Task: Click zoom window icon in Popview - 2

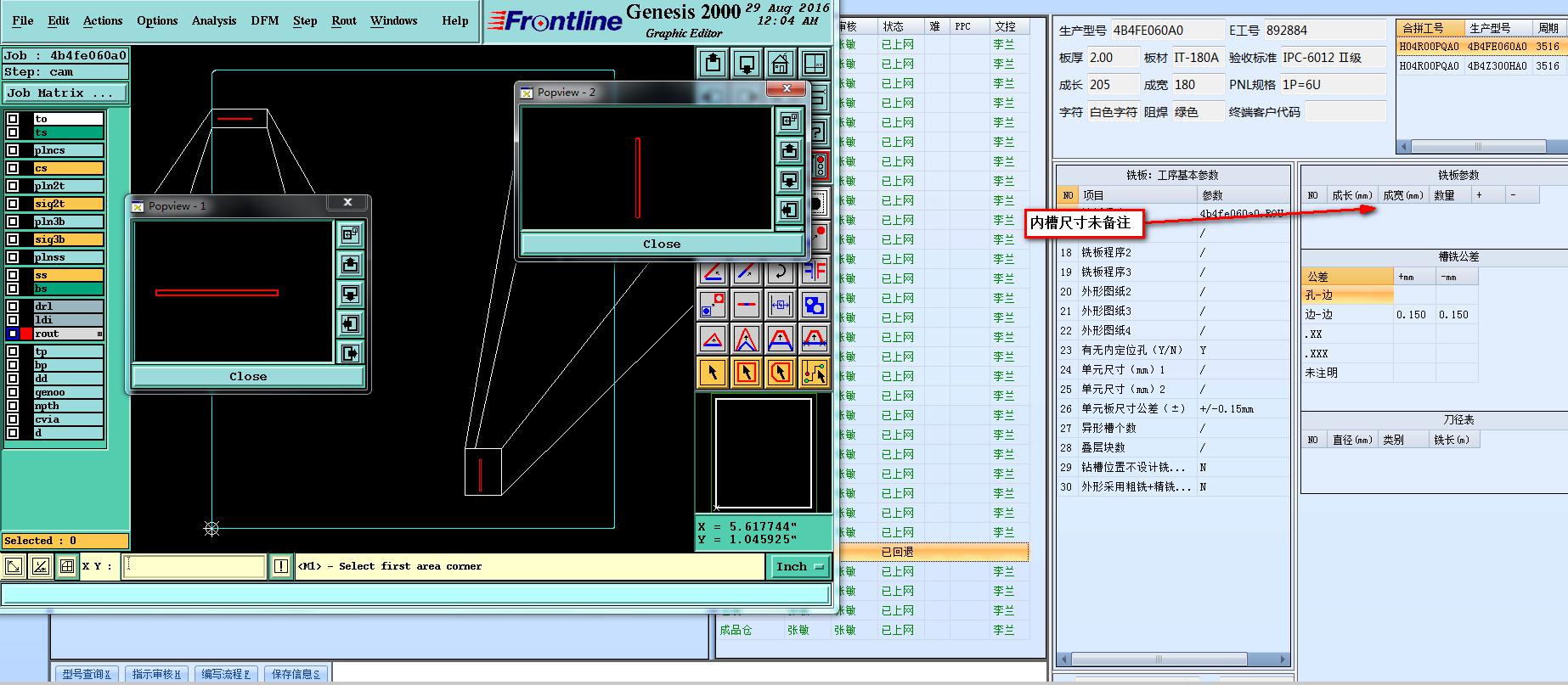Action: (x=789, y=121)
